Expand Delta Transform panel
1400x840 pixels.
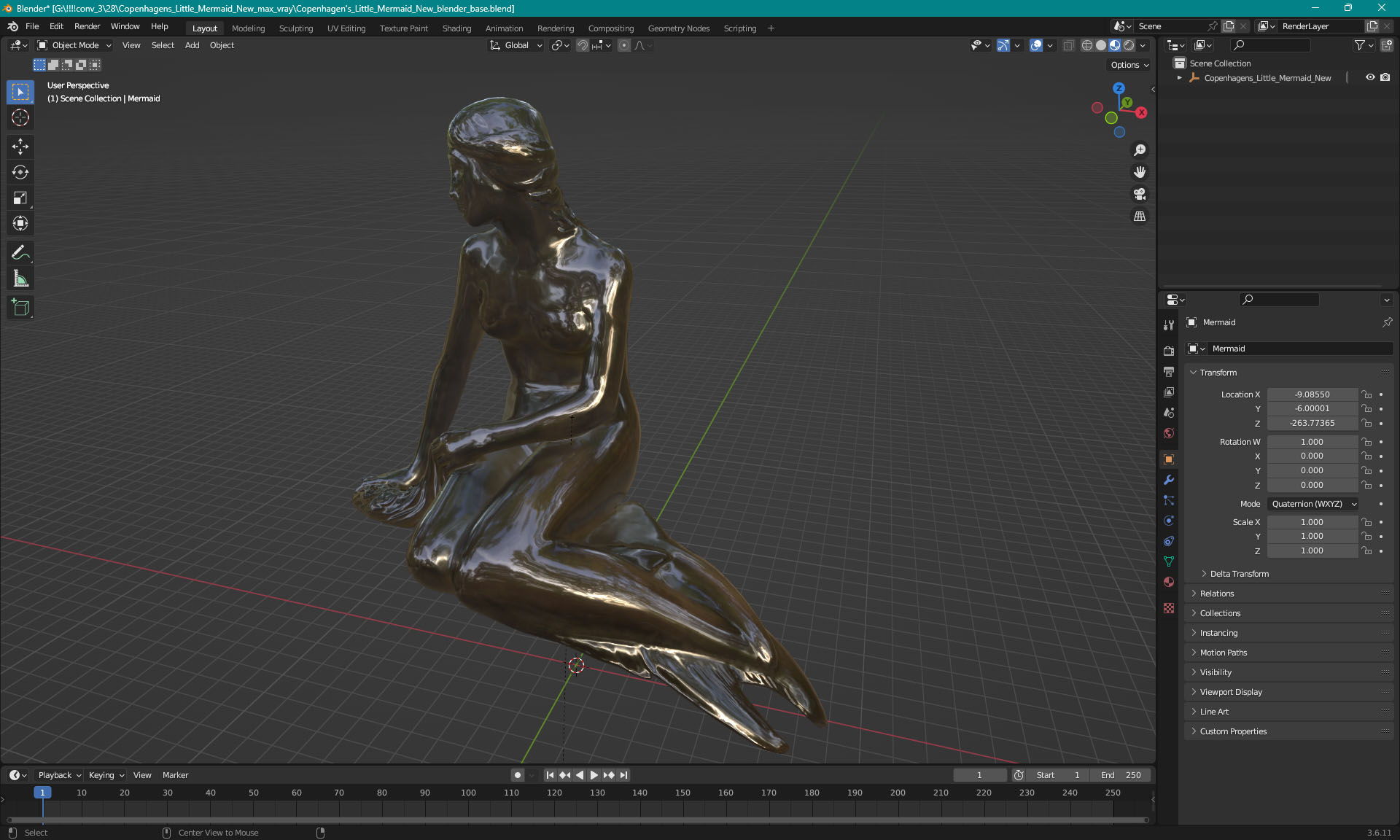click(1239, 574)
